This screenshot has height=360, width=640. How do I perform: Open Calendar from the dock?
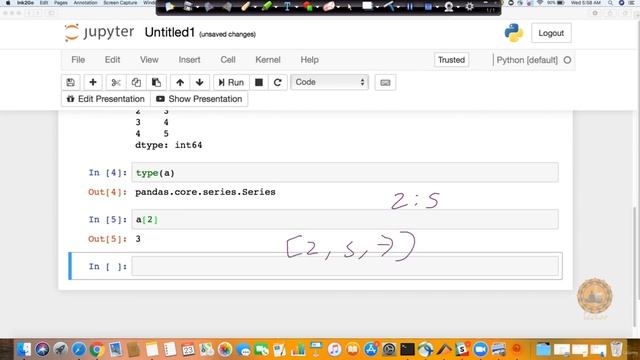pos(188,349)
